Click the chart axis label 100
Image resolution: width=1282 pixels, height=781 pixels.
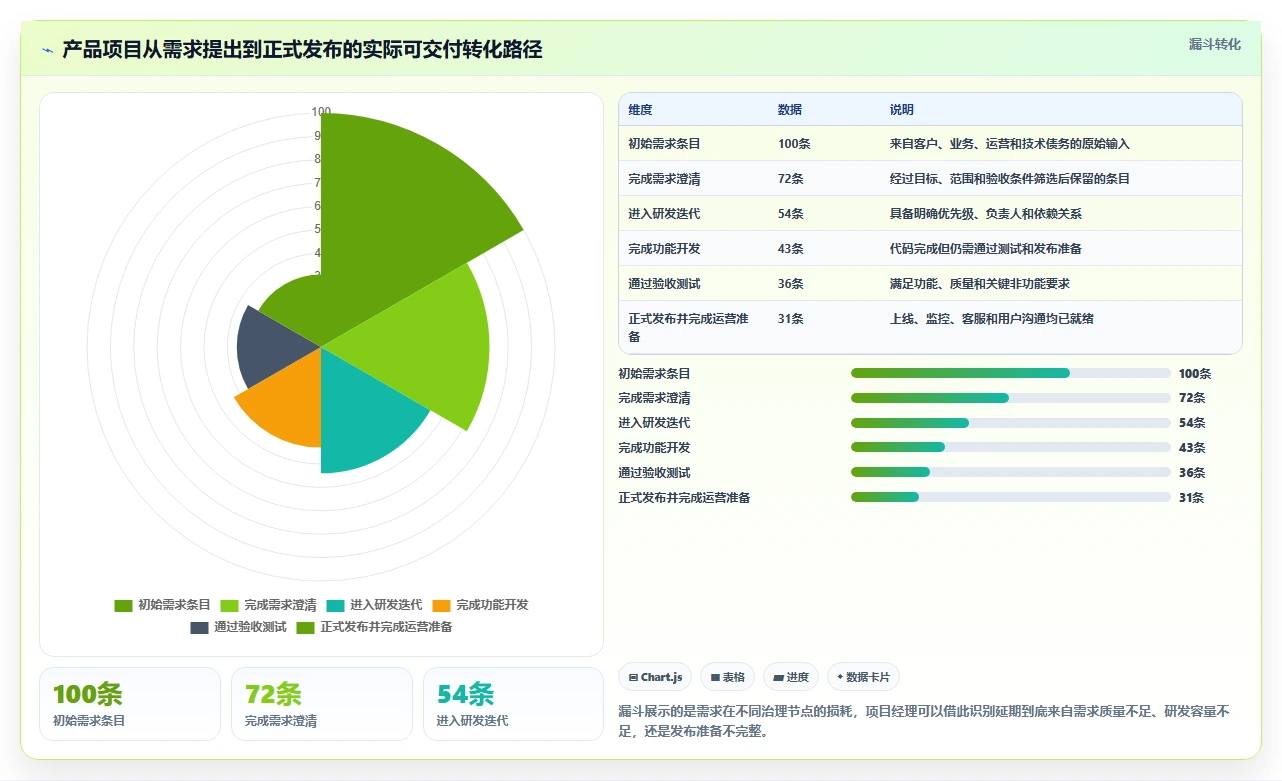[321, 112]
